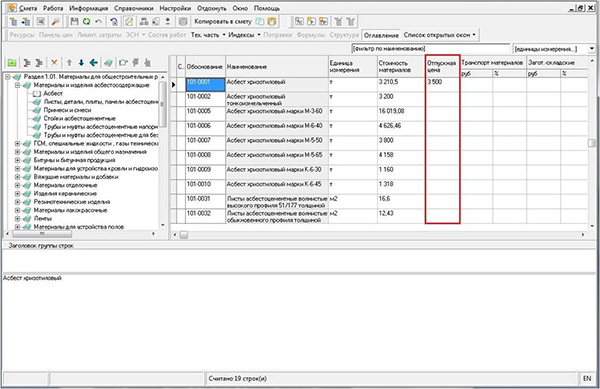Click the gray list icon next to magnifier
The width and height of the screenshot is (600, 389).
(41, 21)
